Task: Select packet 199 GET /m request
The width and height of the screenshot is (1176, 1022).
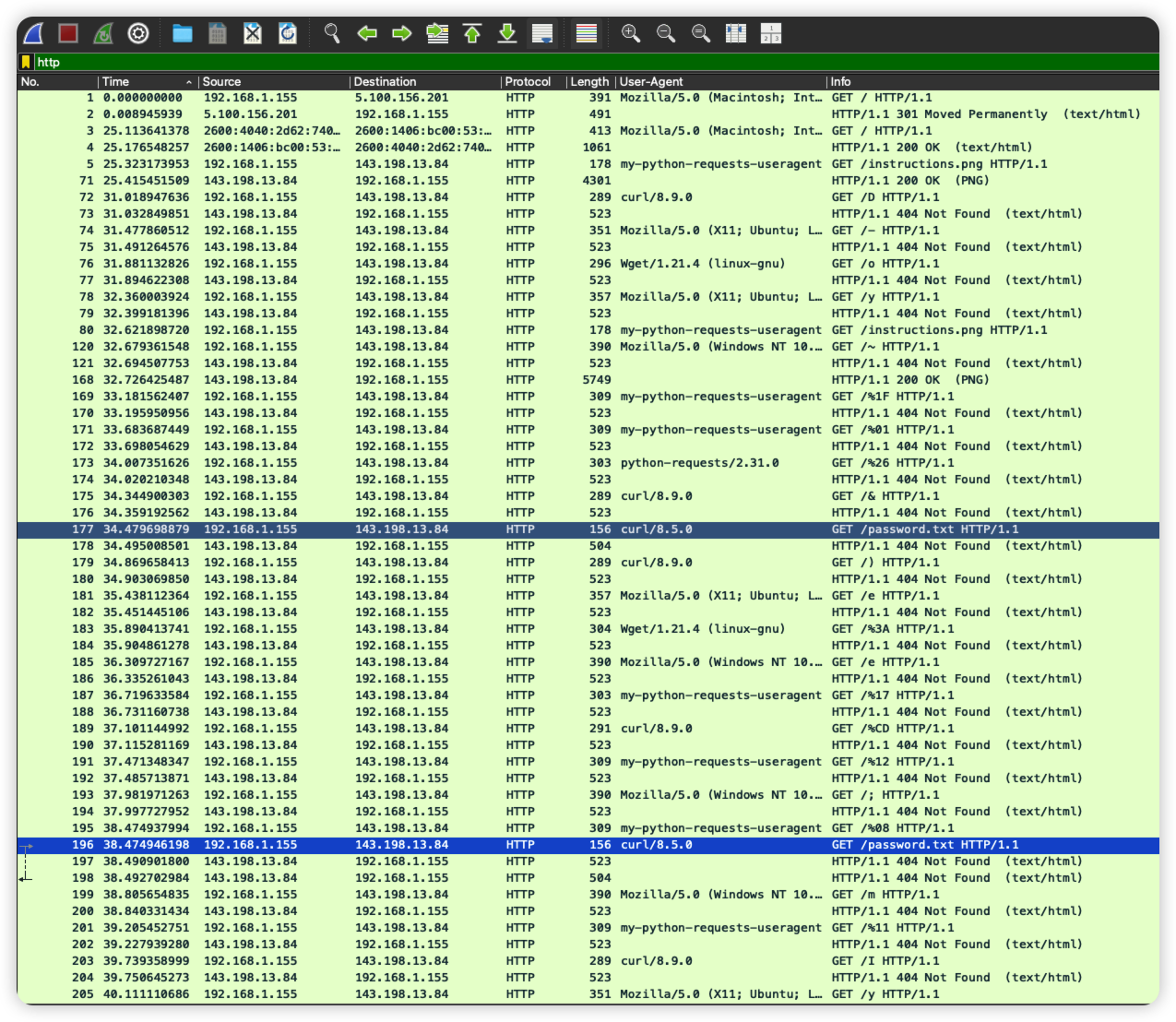Action: coord(588,895)
